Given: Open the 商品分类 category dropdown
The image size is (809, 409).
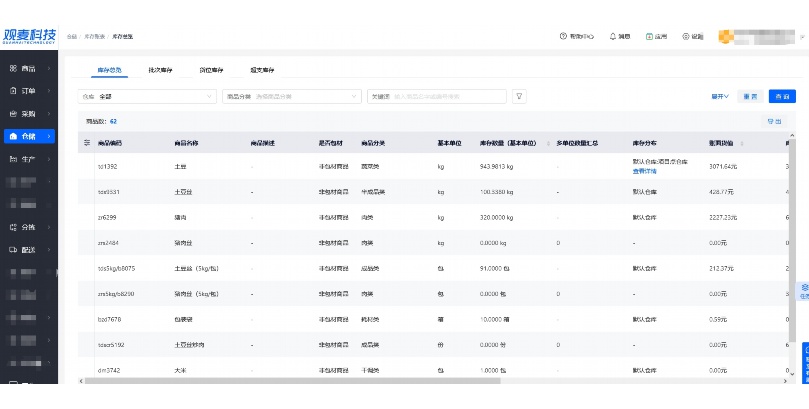Looking at the screenshot, I should (x=292, y=96).
